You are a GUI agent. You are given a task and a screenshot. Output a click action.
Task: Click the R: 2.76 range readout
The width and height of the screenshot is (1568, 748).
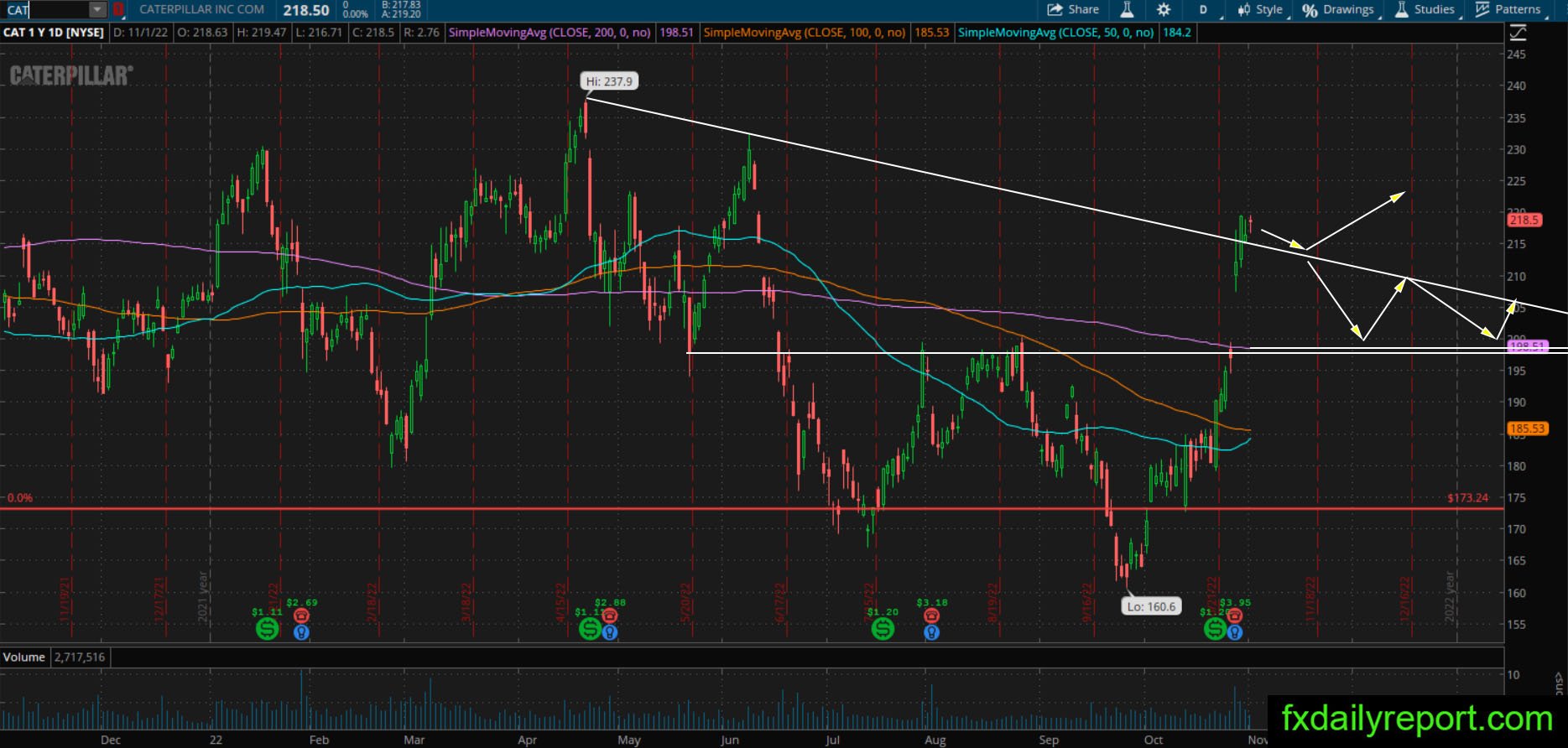[x=421, y=33]
